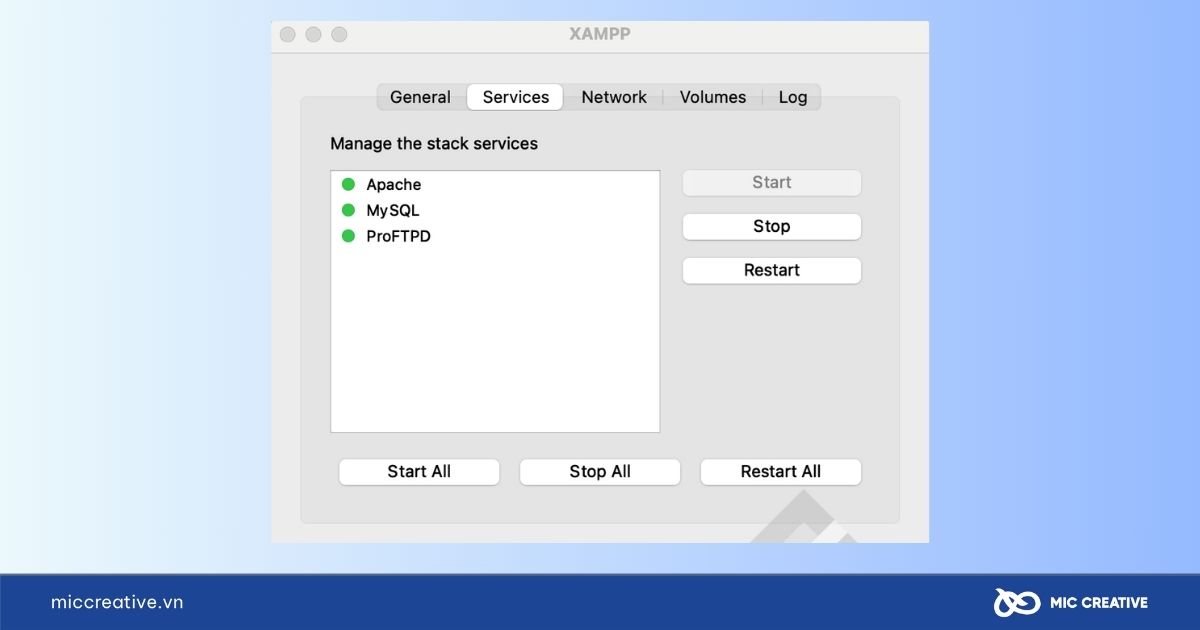Select the Services tab
1200x630 pixels.
[516, 97]
